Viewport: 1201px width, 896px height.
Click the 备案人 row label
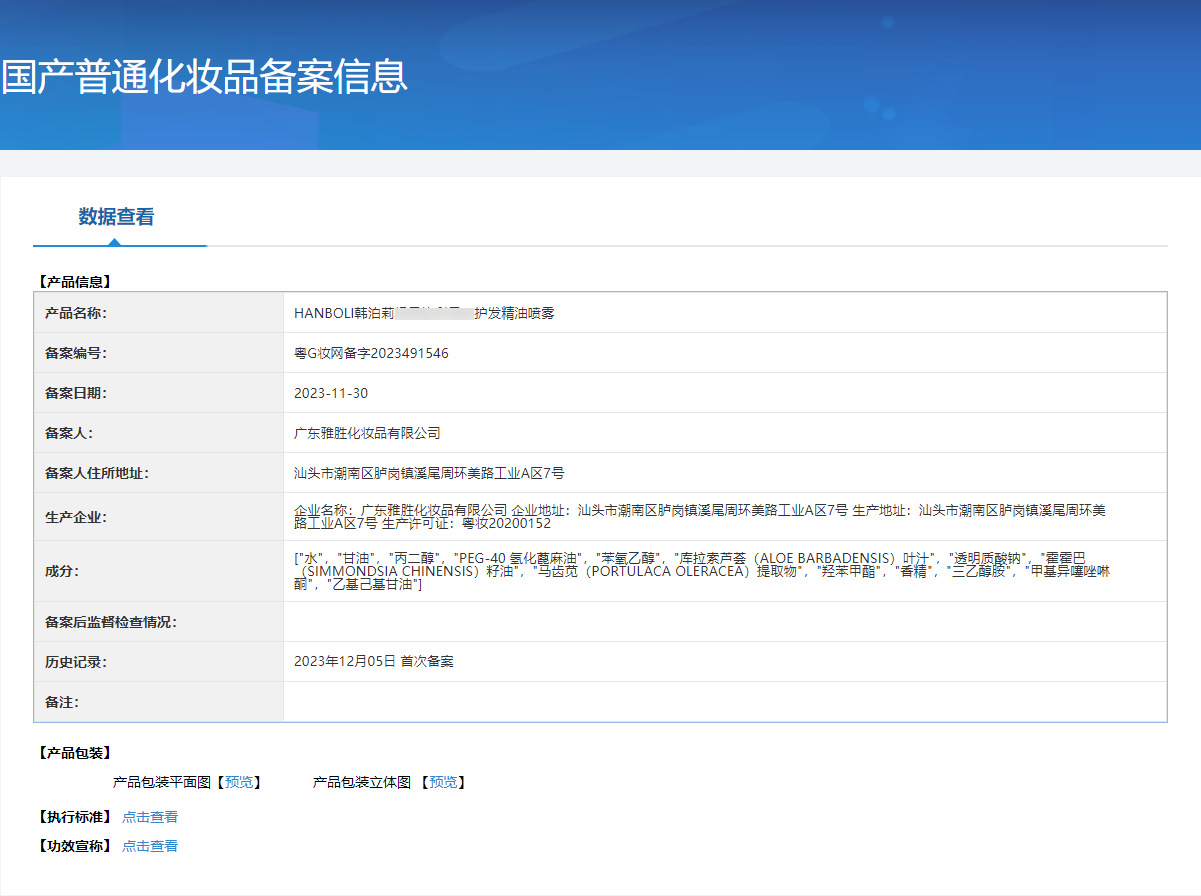coord(69,433)
